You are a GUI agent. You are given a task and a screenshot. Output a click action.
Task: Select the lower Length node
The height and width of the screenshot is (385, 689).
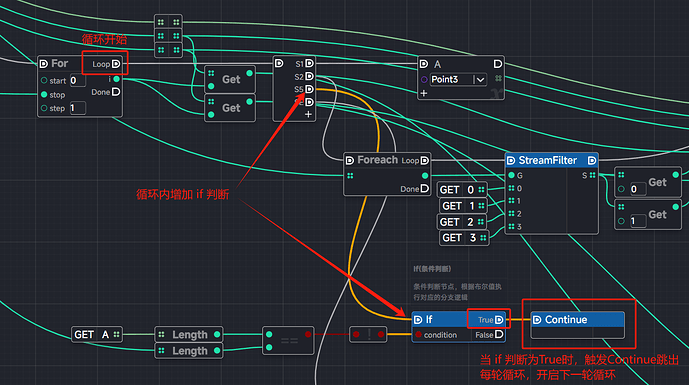point(189,351)
